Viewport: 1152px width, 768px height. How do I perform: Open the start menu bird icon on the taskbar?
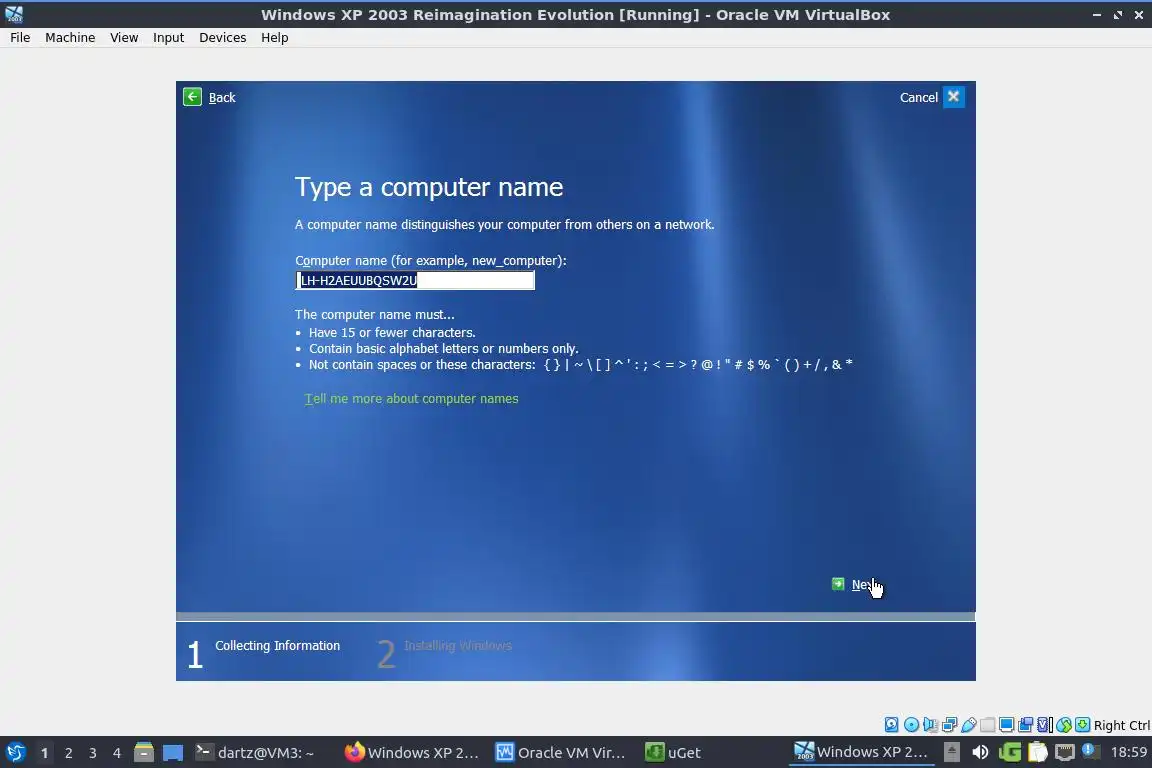15,752
